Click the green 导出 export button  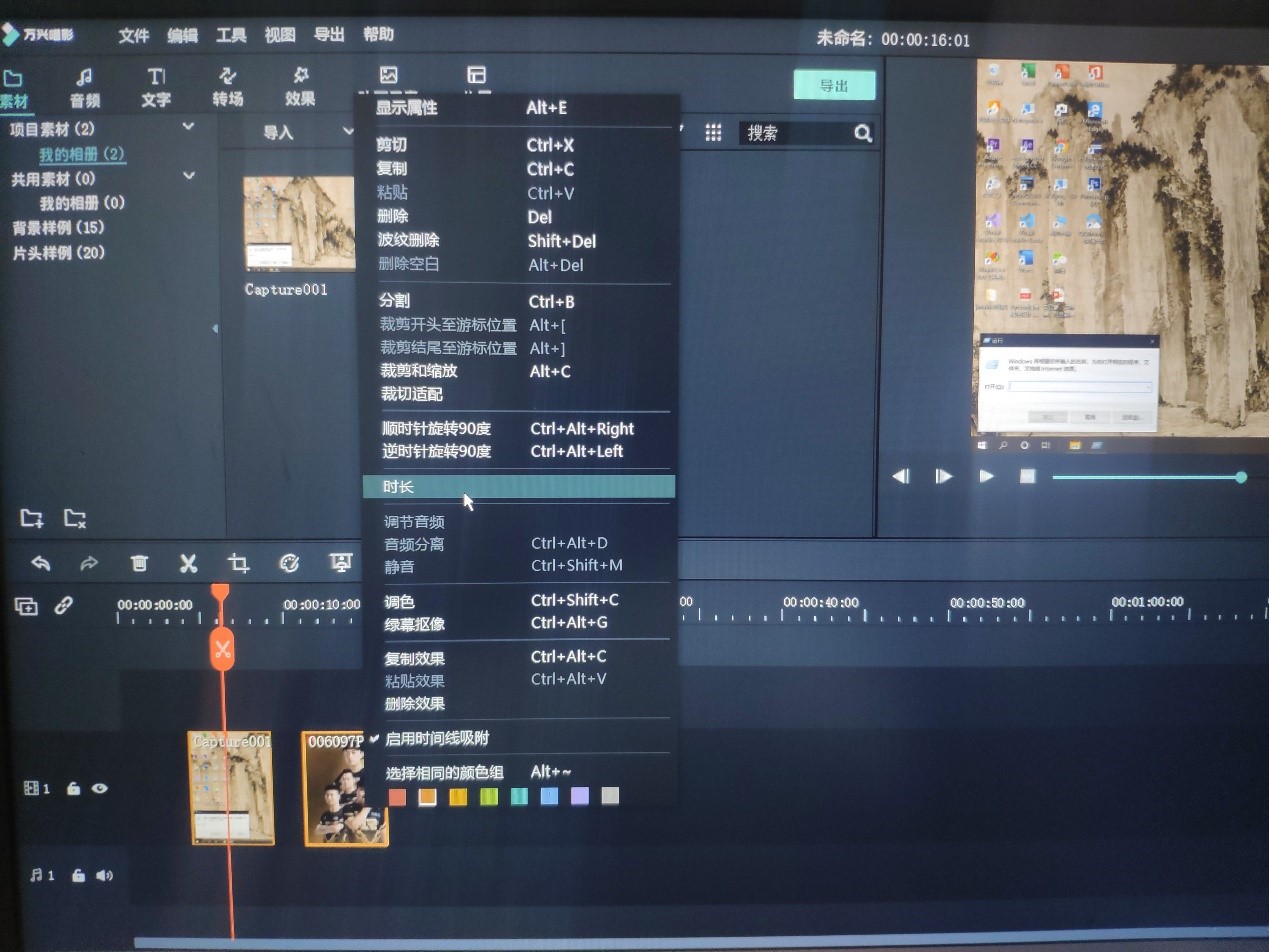[834, 85]
